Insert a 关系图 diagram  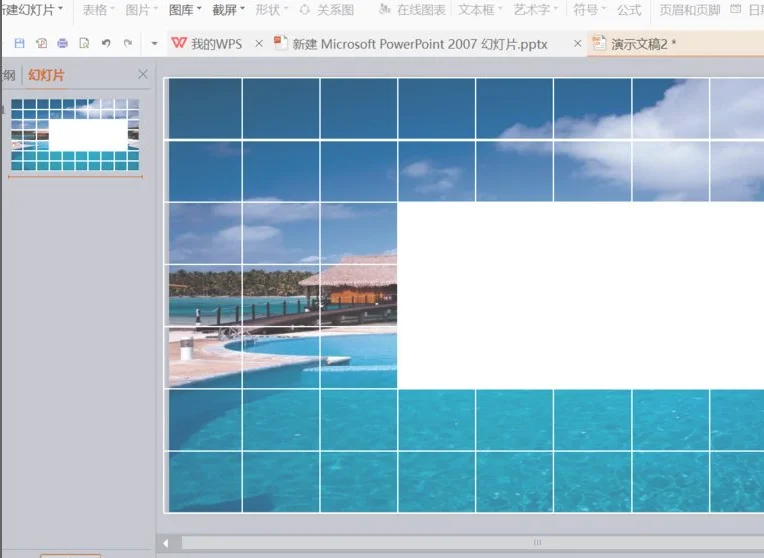click(327, 10)
